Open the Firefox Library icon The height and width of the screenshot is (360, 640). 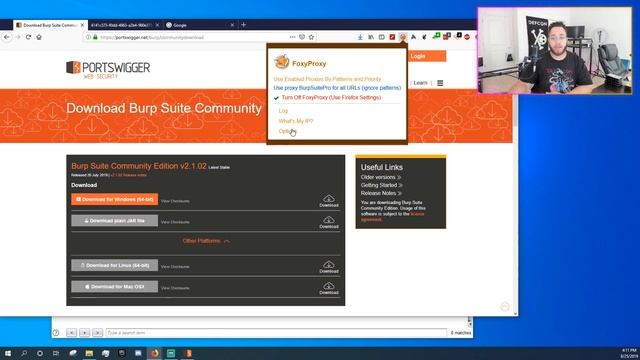[x=371, y=37]
